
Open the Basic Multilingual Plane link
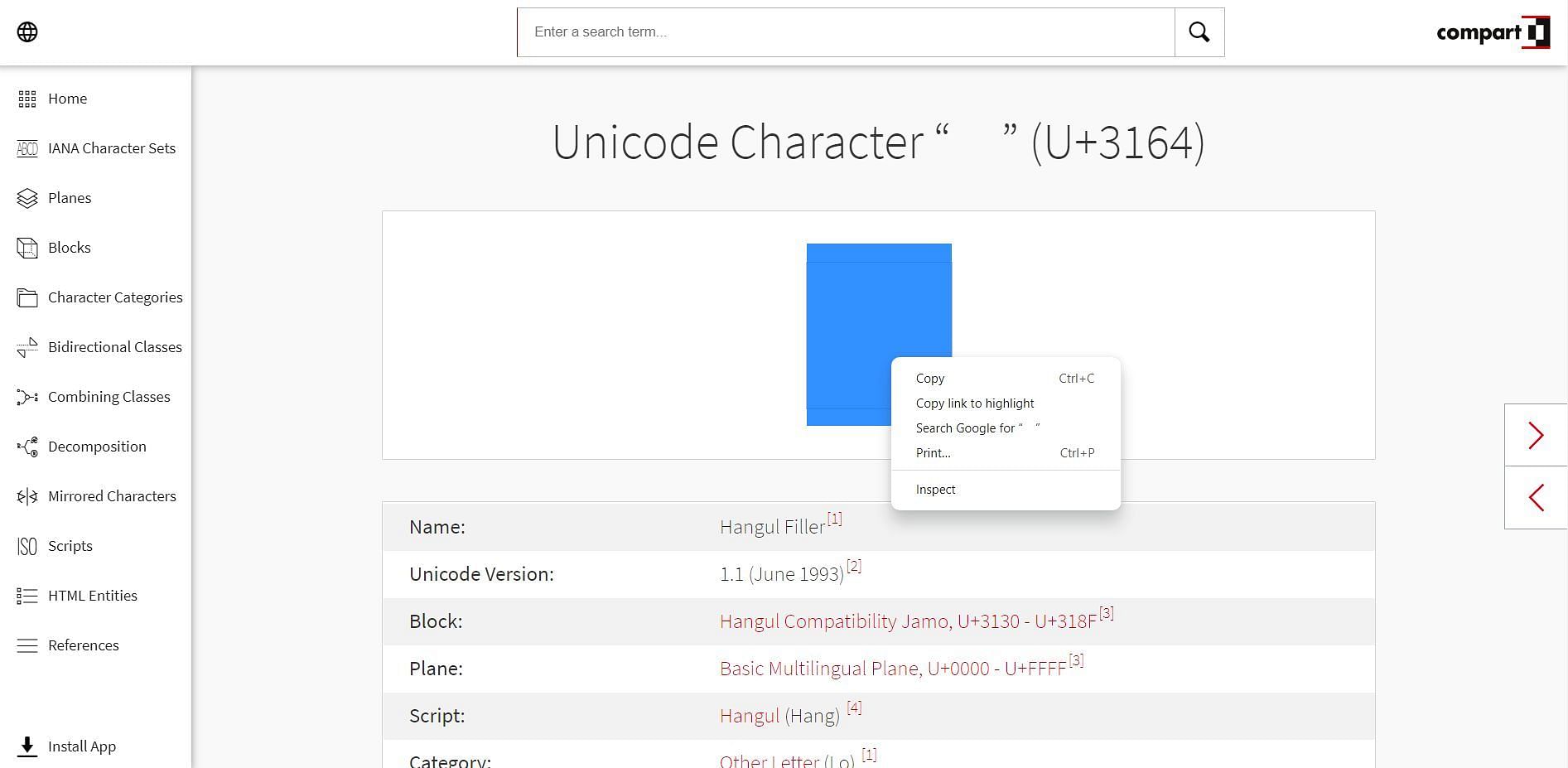[x=892, y=669]
